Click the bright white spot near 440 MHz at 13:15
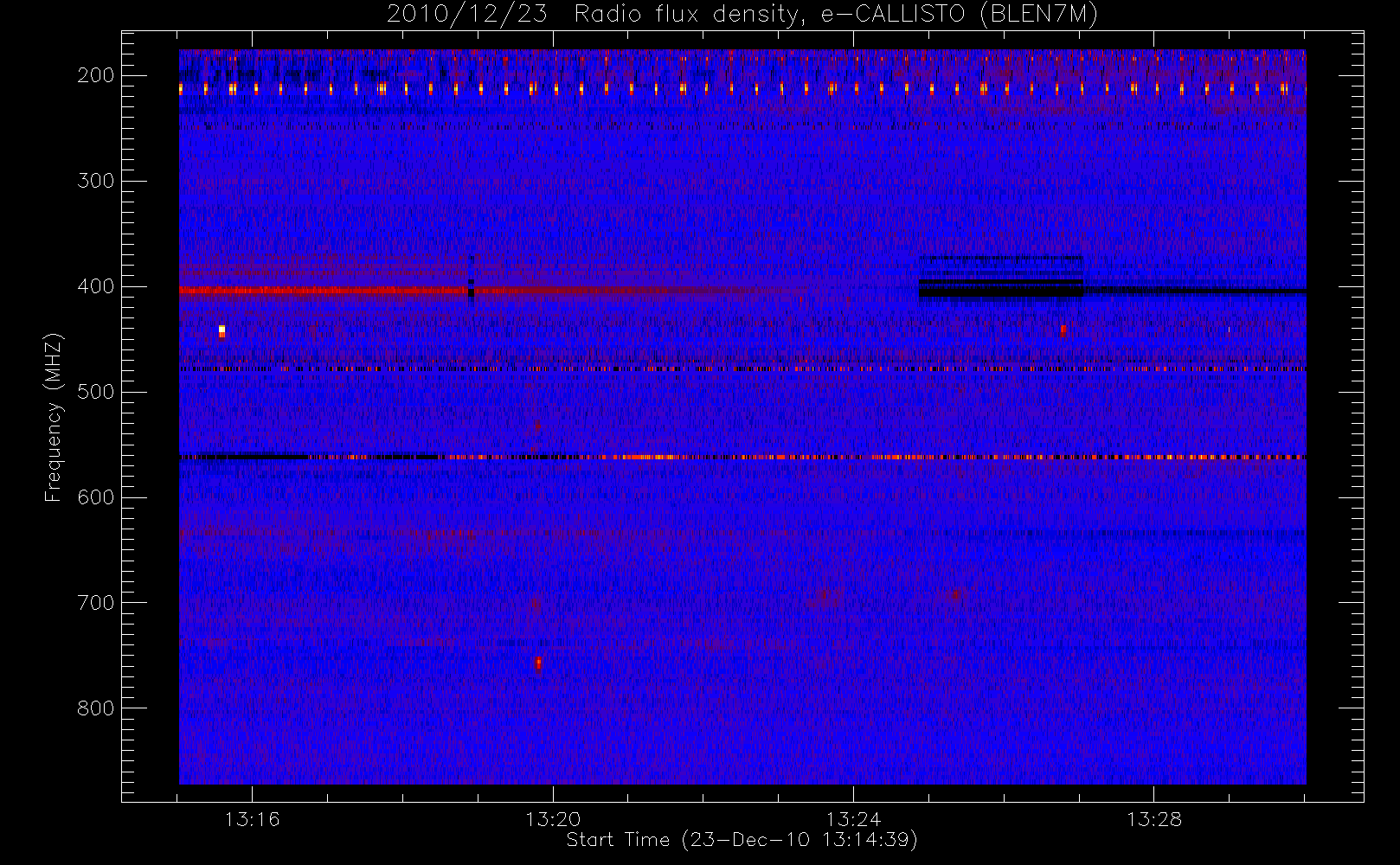 pos(222,331)
